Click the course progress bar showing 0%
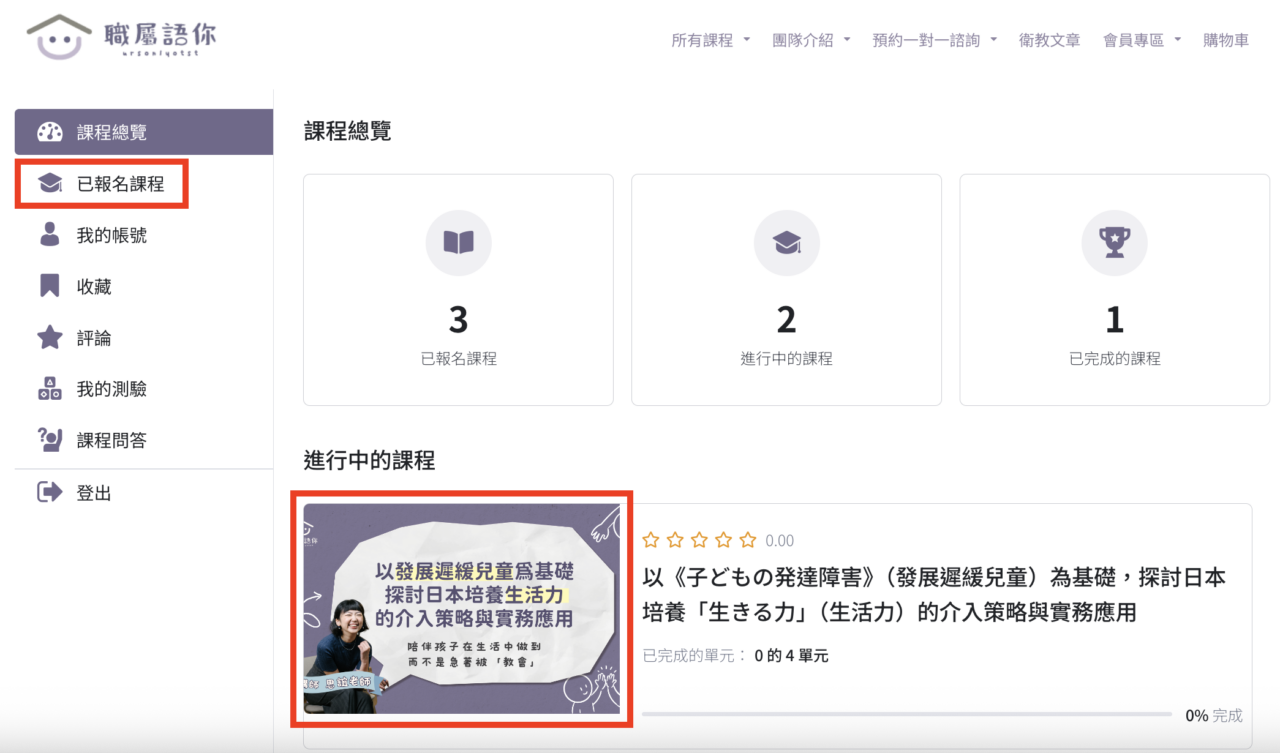1280x753 pixels. click(906, 715)
